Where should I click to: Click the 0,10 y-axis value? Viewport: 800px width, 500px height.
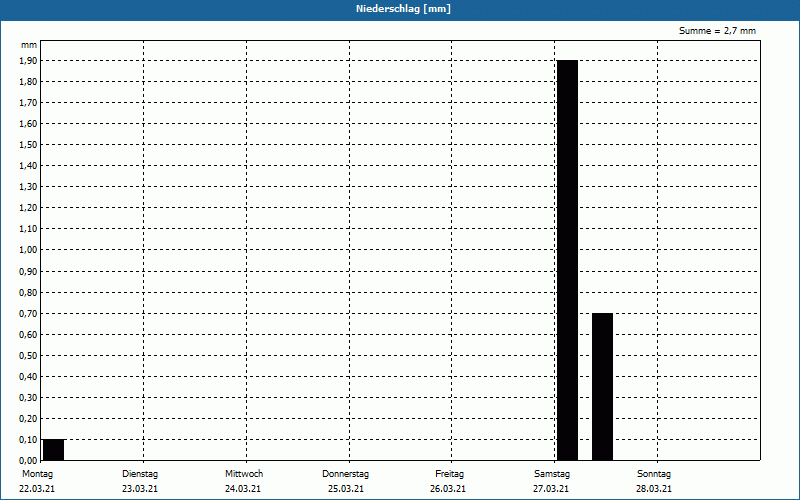[x=28, y=440]
